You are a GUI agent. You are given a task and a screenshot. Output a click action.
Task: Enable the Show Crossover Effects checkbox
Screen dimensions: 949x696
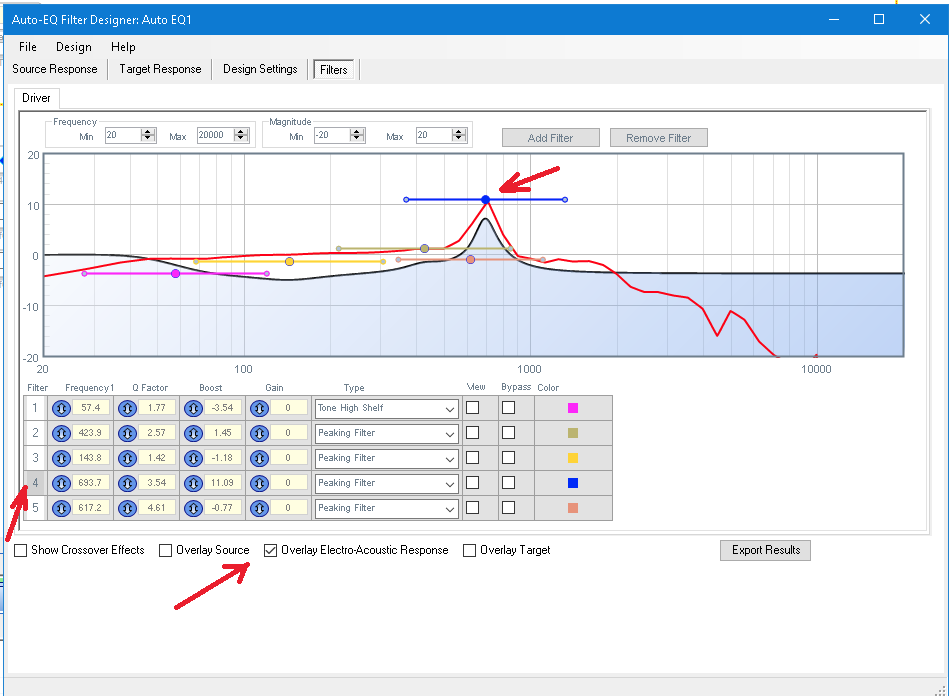tap(21, 550)
